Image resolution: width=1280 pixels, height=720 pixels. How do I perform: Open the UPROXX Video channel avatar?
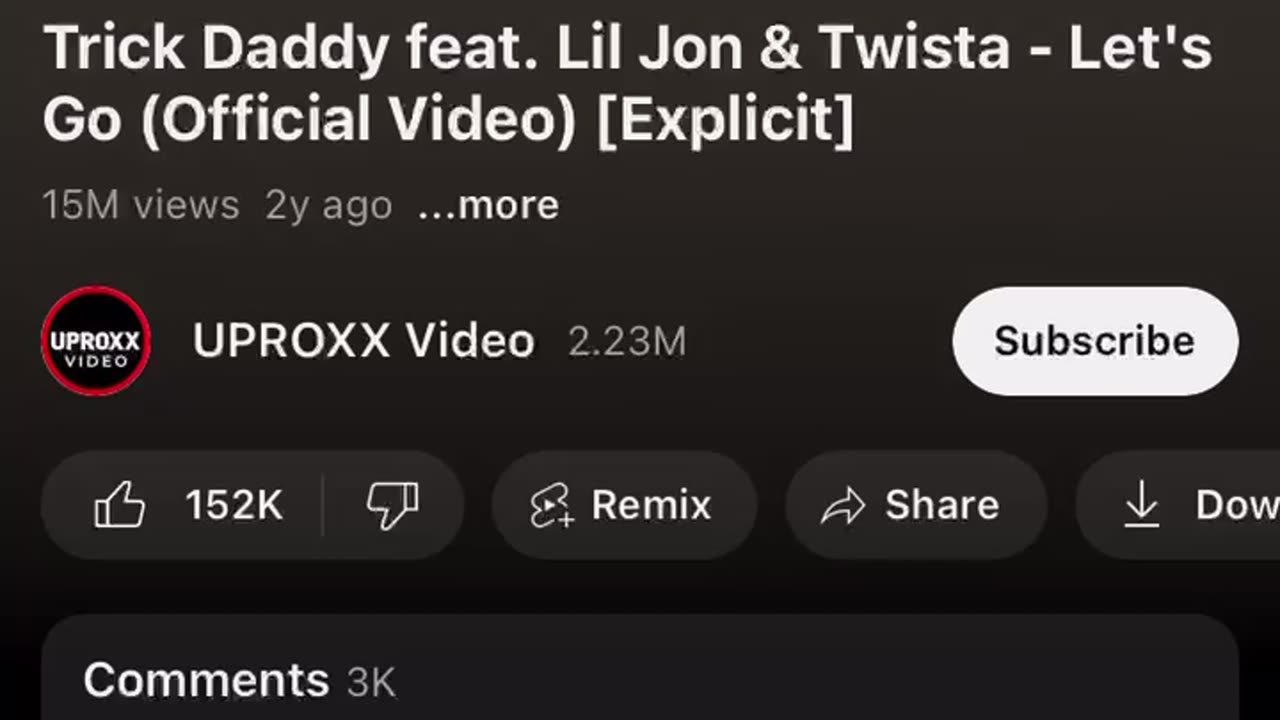96,341
